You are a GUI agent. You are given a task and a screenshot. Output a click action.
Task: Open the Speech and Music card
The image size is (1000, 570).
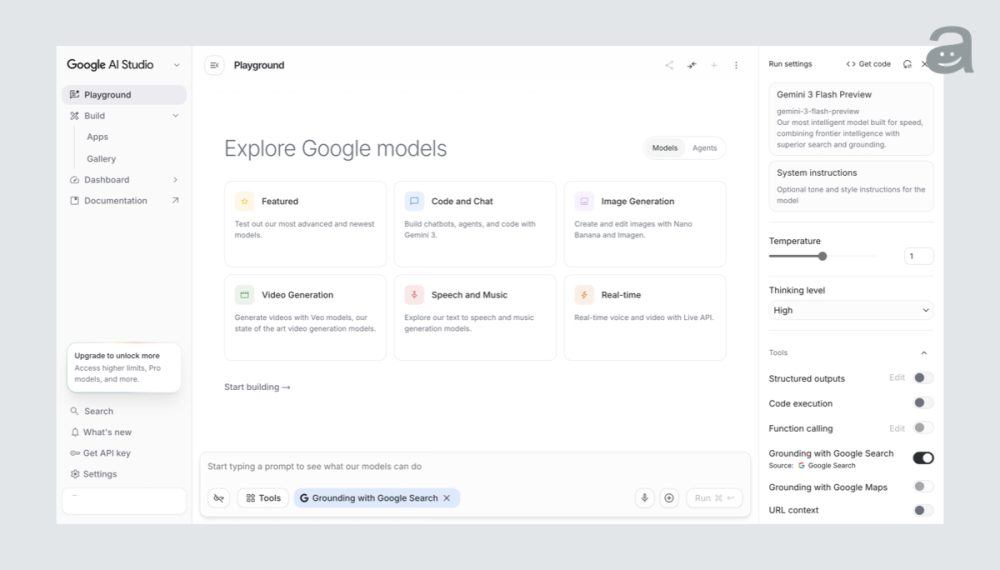coord(474,318)
